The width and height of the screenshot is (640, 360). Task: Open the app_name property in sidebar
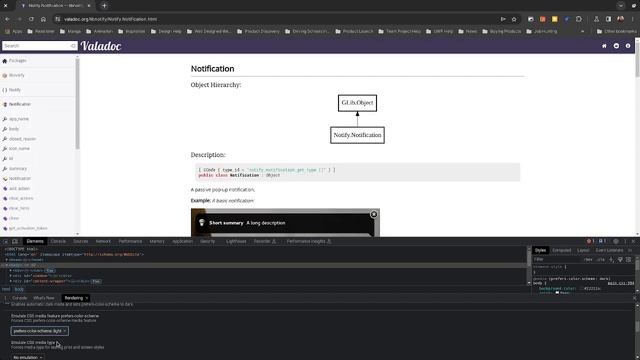(x=19, y=119)
